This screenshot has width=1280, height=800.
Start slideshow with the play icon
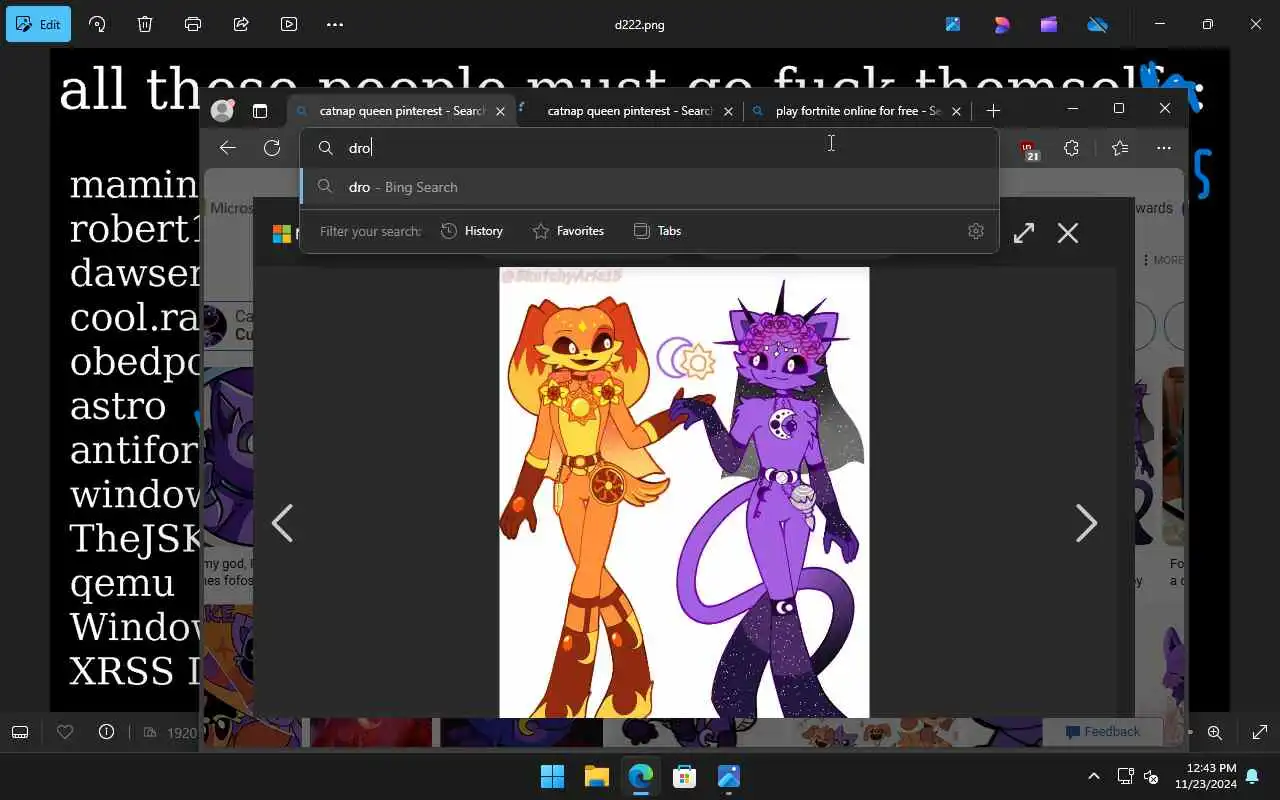click(289, 24)
